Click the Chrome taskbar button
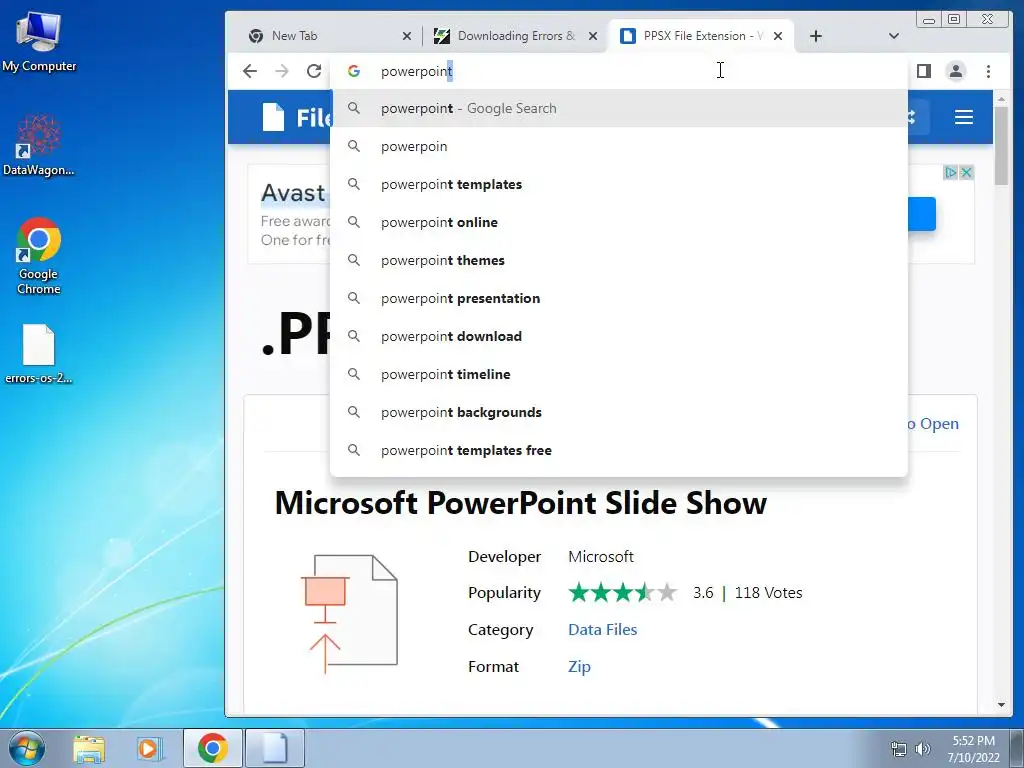1024x768 pixels. pyautogui.click(x=212, y=748)
